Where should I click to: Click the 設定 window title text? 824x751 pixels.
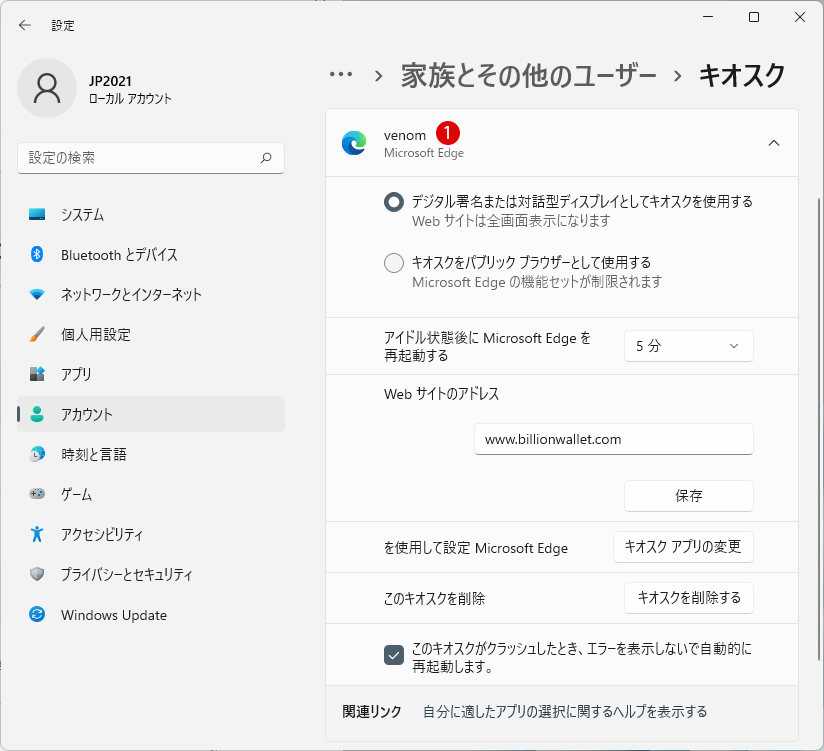63,25
